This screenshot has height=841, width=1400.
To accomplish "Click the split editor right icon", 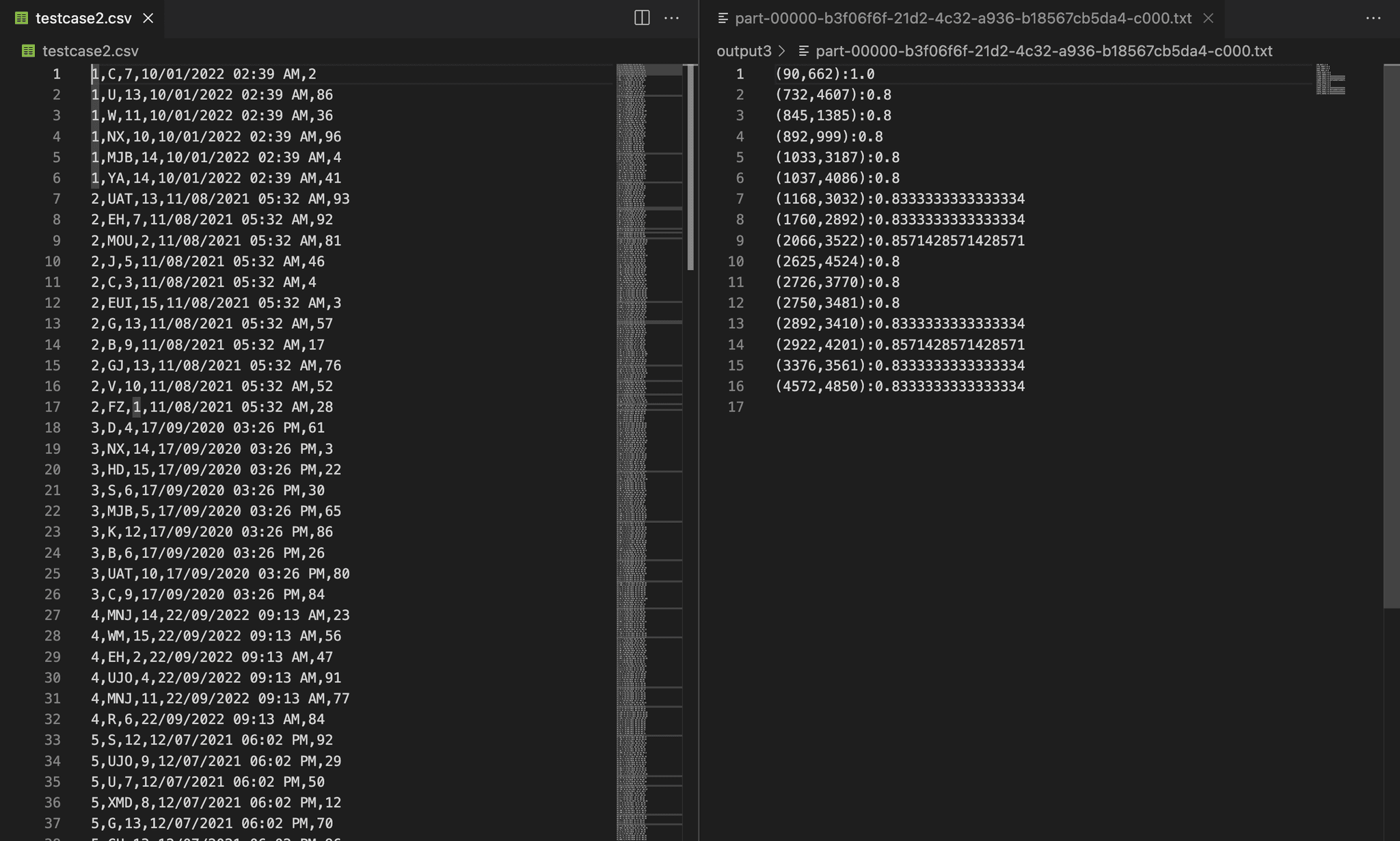I will 642,18.
